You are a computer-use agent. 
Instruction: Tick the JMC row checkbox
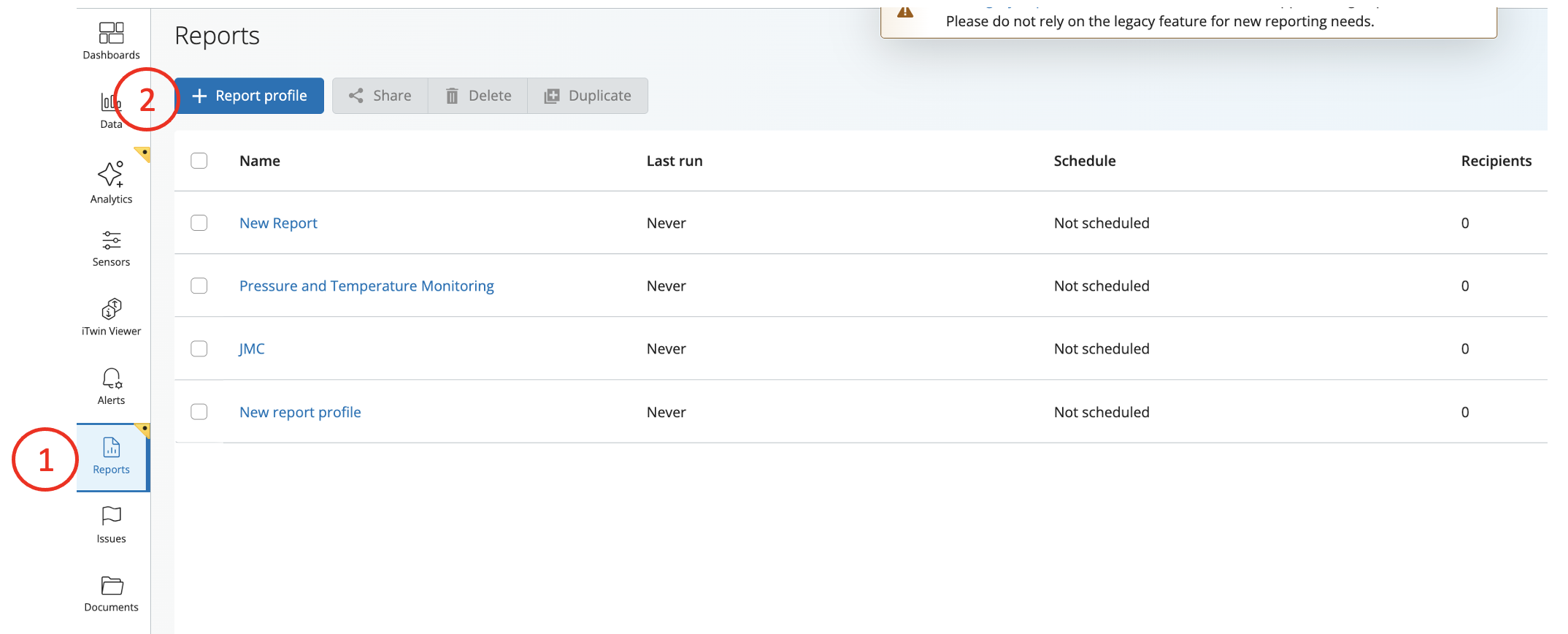tap(199, 348)
